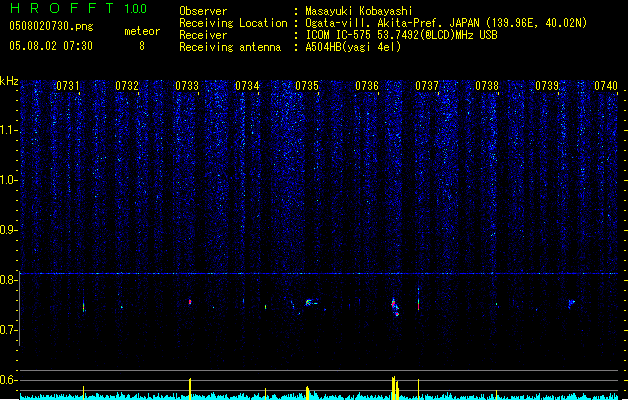The width and height of the screenshot is (629, 400).
Task: Click the 0731 time marker
Action: (67, 86)
